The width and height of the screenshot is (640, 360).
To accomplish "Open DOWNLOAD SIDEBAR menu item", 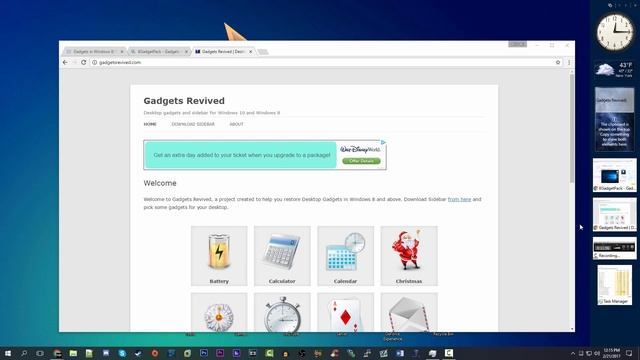I will pos(193,124).
